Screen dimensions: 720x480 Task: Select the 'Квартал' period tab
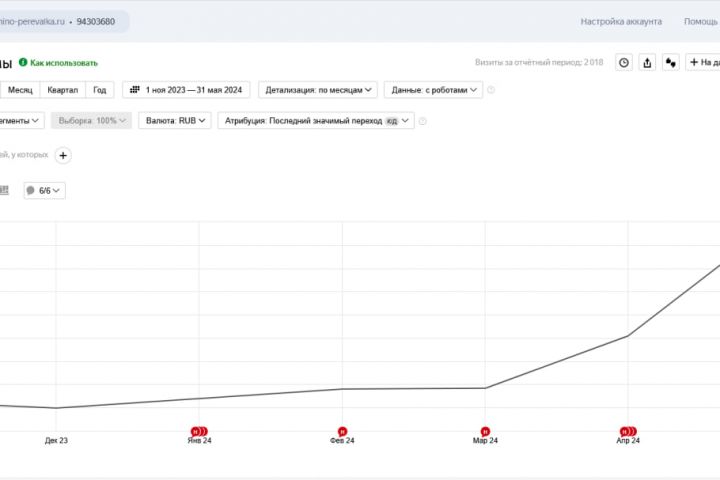[62, 90]
